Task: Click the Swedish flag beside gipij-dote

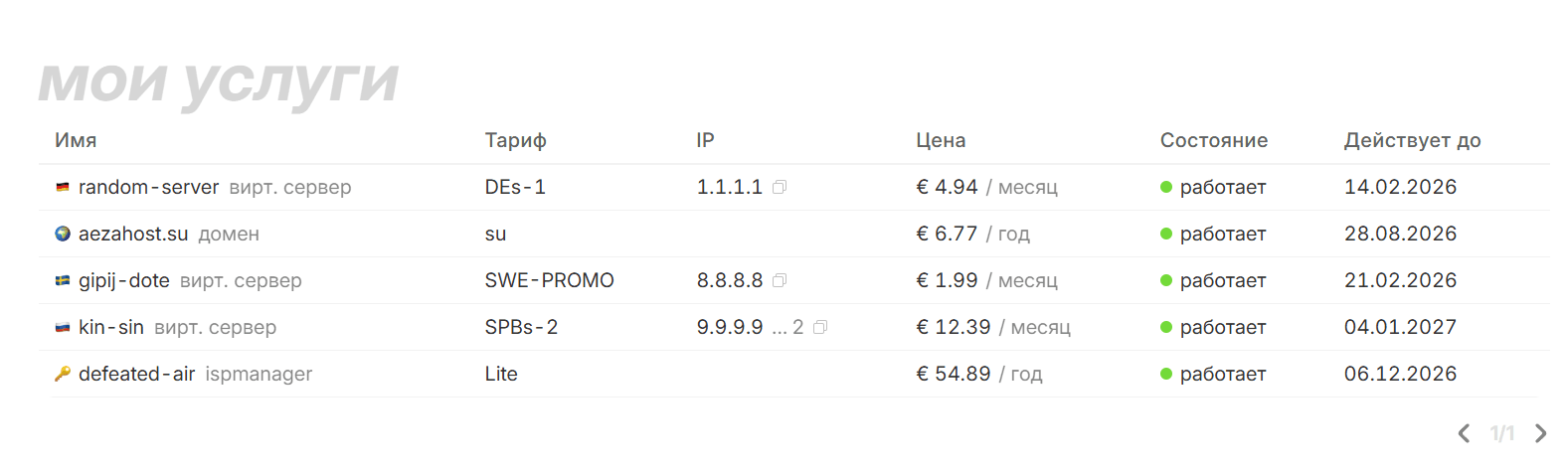Action: click(x=63, y=280)
